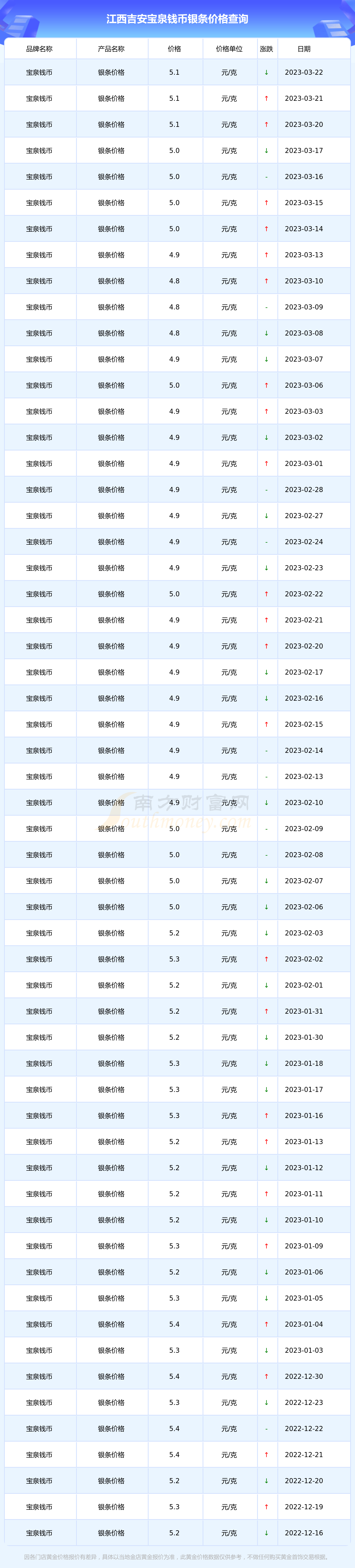Select the date cell 2023-02-08
Viewport: 355px width, 1568px height.
pyautogui.click(x=304, y=855)
